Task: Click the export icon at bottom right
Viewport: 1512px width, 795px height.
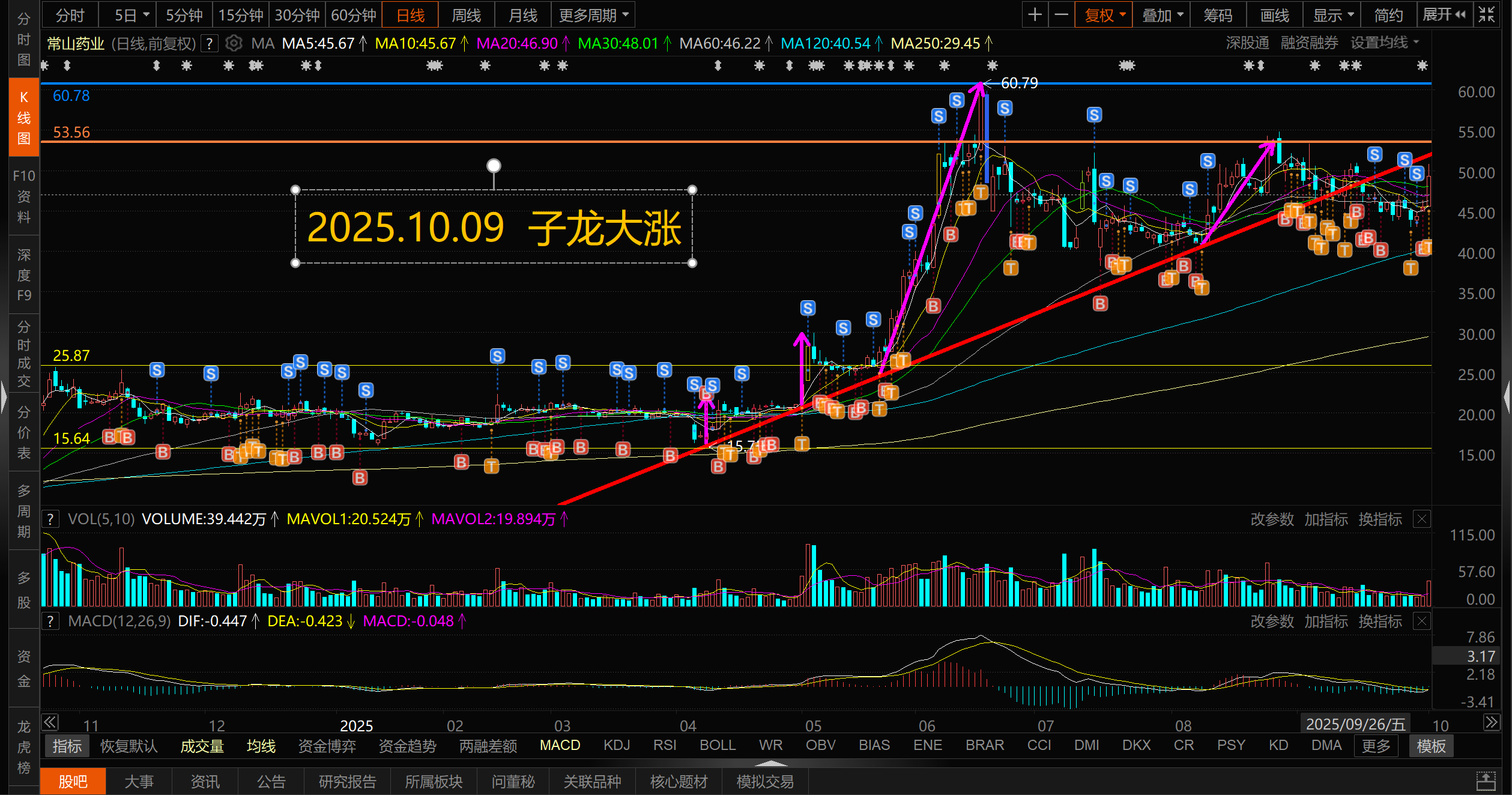Action: (x=1486, y=781)
